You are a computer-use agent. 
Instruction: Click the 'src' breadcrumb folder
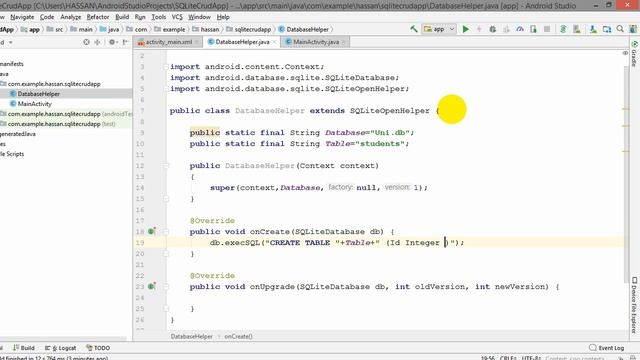(55, 29)
